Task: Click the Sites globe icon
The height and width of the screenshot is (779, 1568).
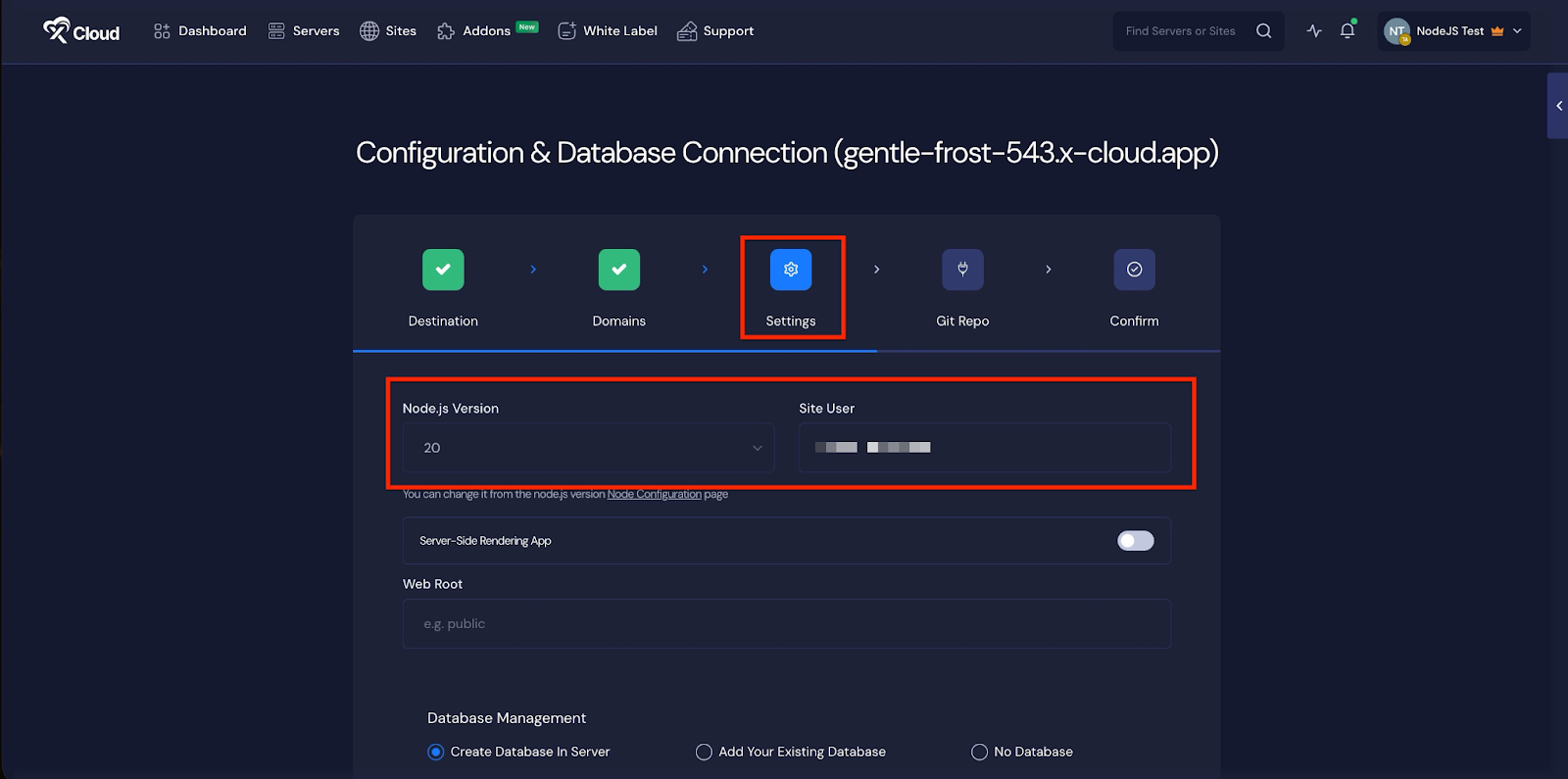Action: click(369, 31)
